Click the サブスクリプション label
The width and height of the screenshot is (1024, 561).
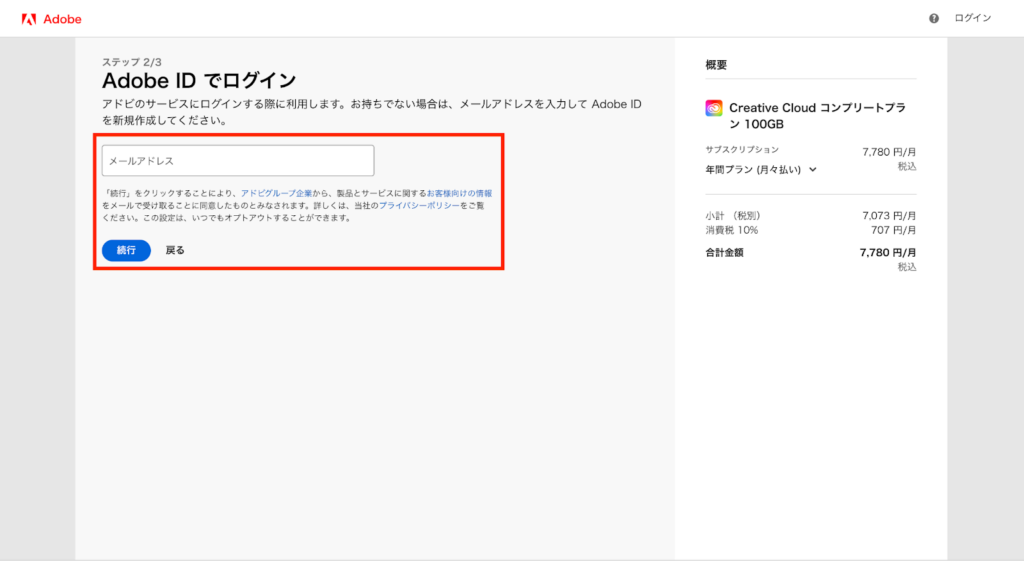[742, 150]
